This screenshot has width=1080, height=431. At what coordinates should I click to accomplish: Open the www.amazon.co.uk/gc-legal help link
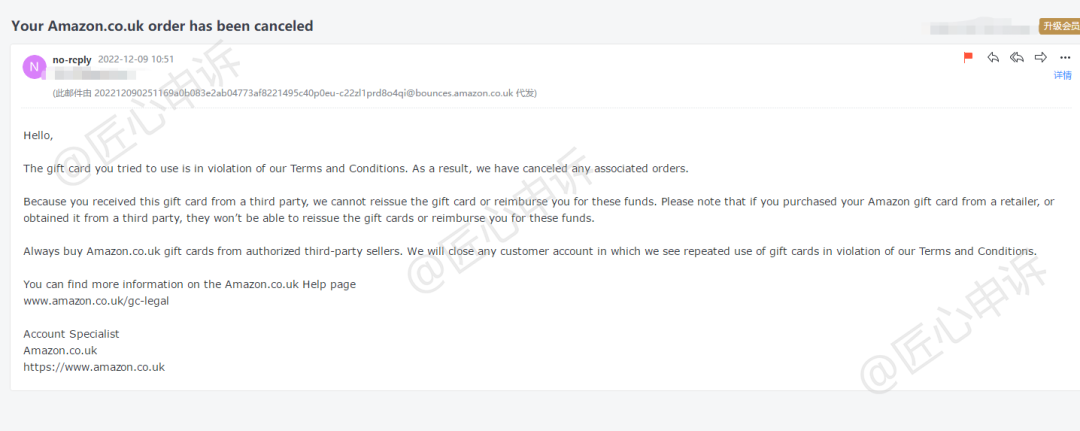(96, 301)
